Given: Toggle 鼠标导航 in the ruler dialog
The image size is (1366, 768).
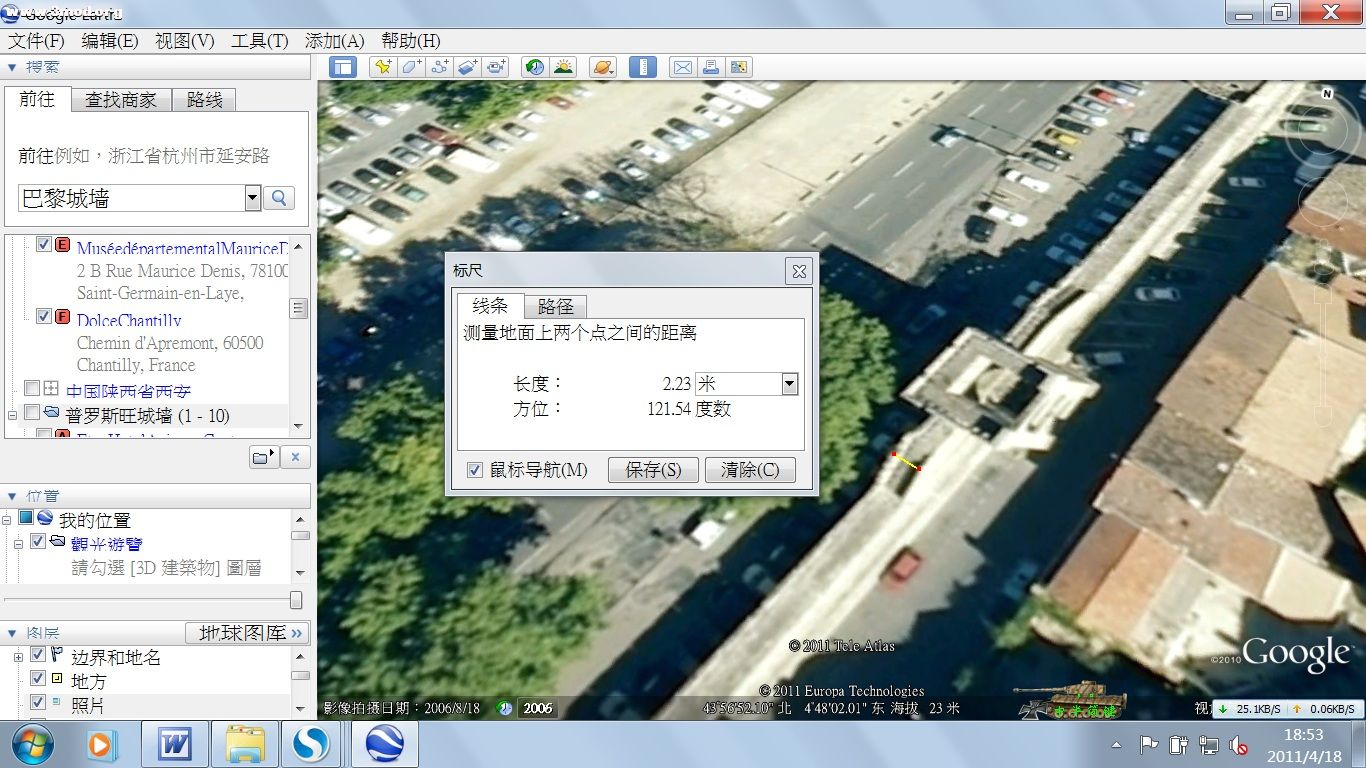Looking at the screenshot, I should click(475, 470).
